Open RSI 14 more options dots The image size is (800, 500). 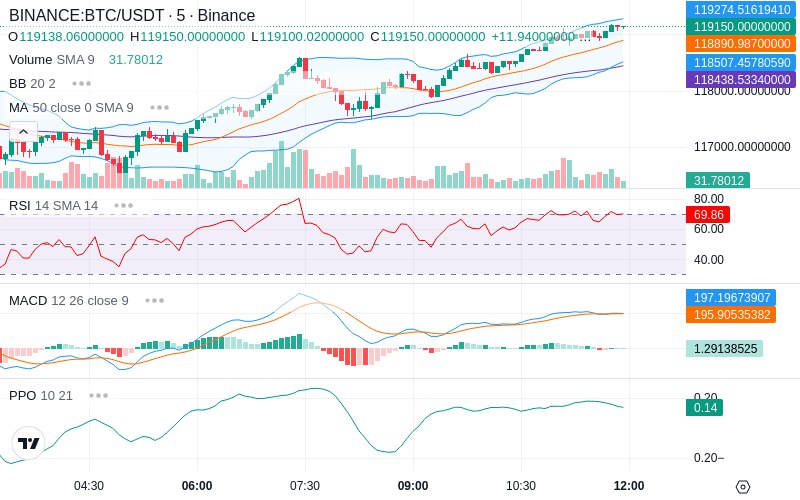click(x=123, y=206)
